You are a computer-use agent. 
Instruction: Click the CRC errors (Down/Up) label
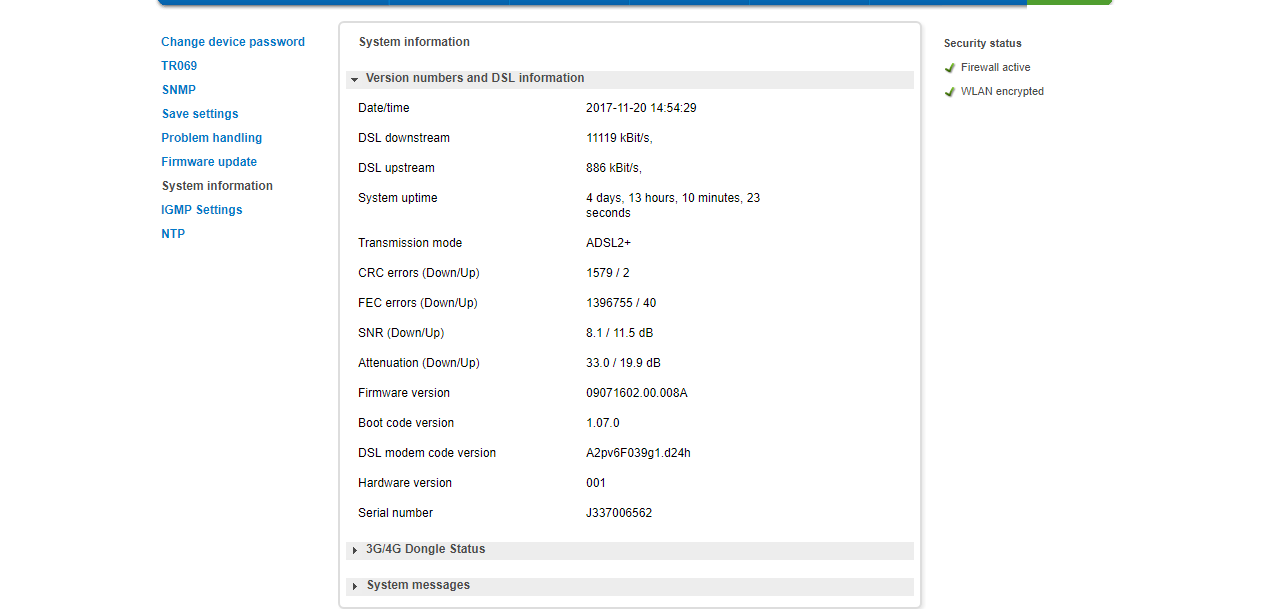[x=419, y=273]
